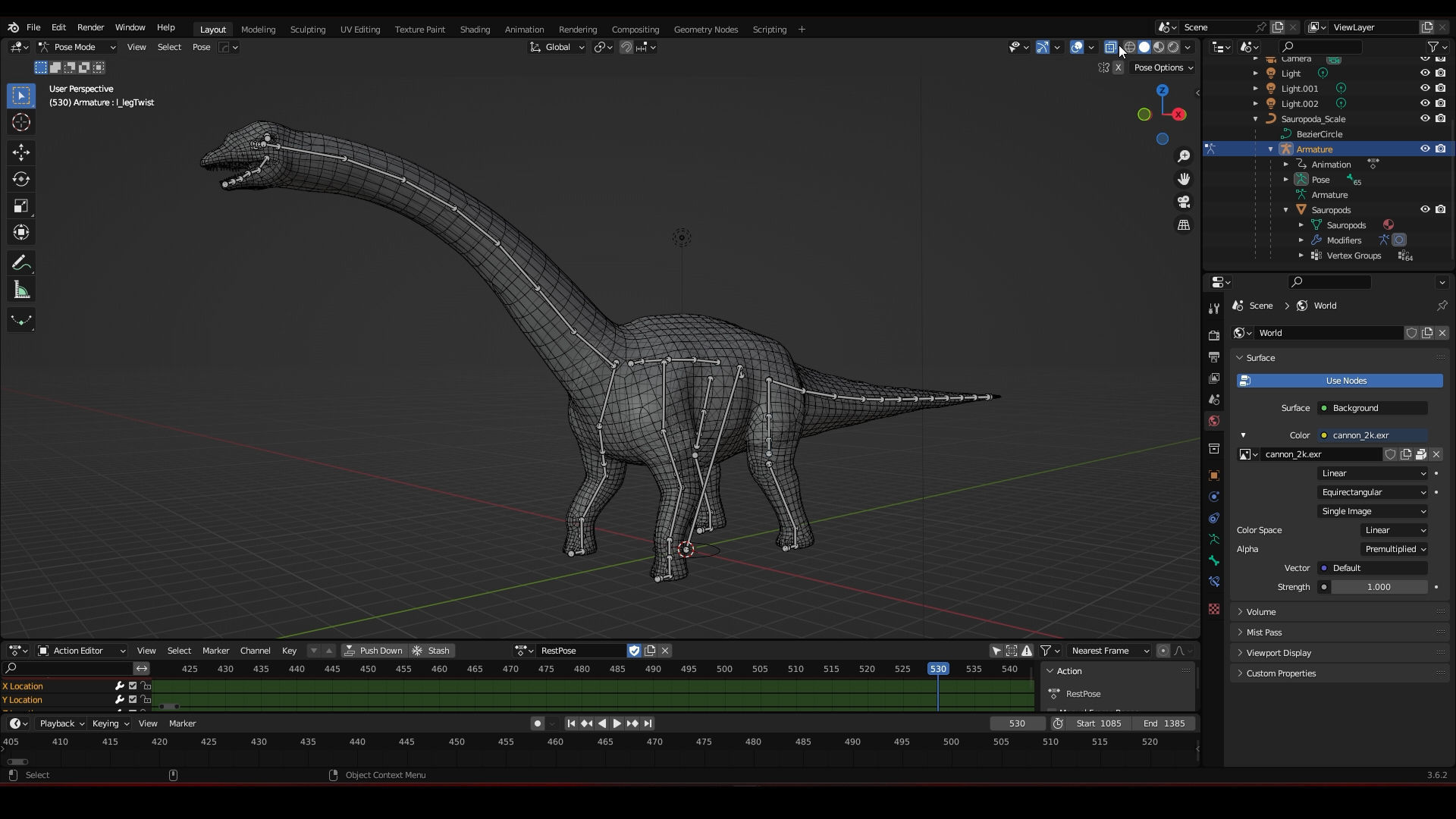
Task: Click the Push Down button
Action: click(373, 651)
